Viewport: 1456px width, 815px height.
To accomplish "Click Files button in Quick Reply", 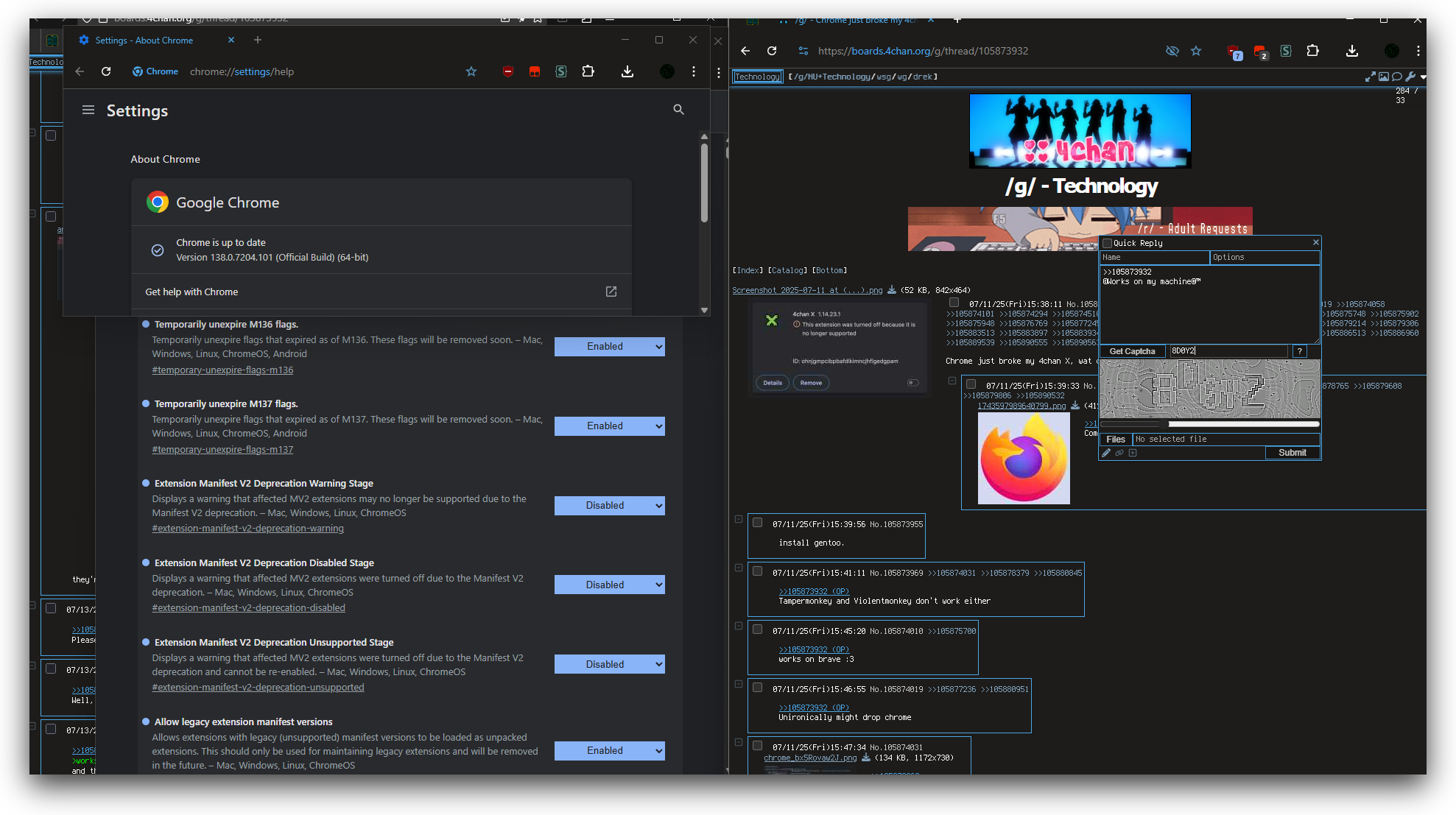I will coord(1116,440).
